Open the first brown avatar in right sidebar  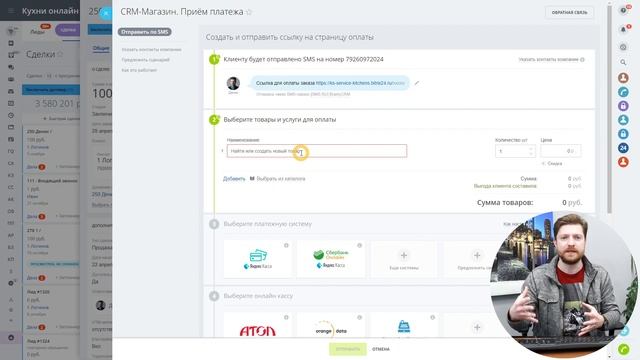[x=623, y=78]
